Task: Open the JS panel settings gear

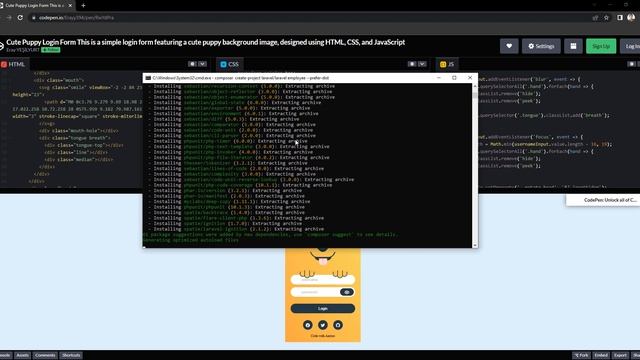Action: 631,64
